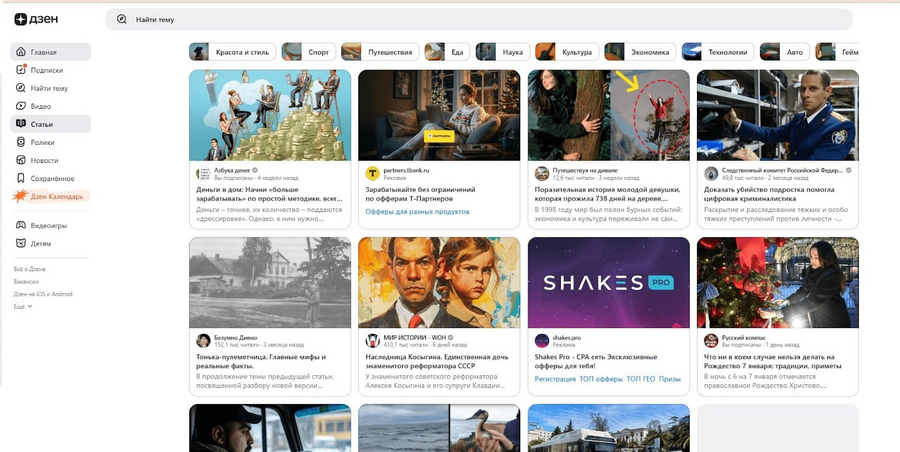The height and width of the screenshot is (452, 900).
Task: Click the Найти тему search field
Action: [479, 20]
